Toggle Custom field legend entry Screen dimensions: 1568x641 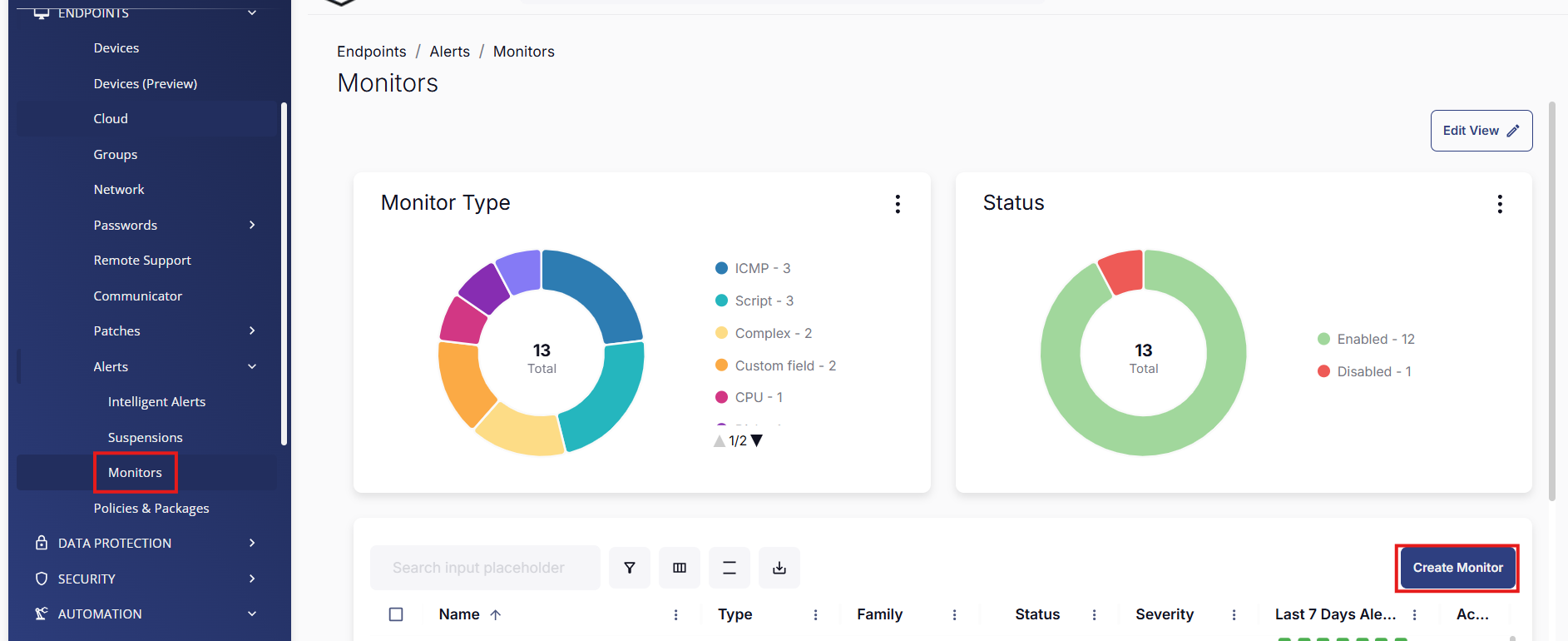tap(775, 365)
